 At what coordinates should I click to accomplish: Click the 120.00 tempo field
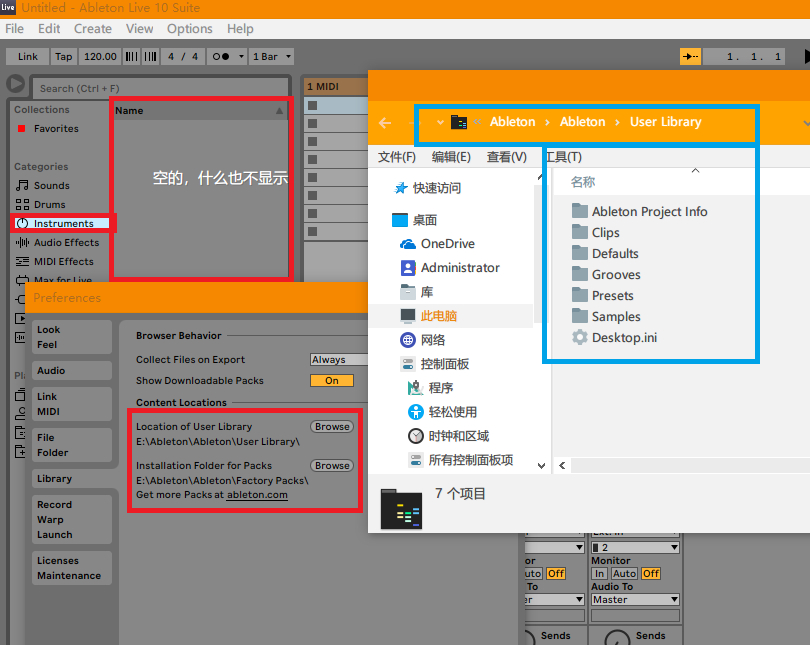(100, 56)
